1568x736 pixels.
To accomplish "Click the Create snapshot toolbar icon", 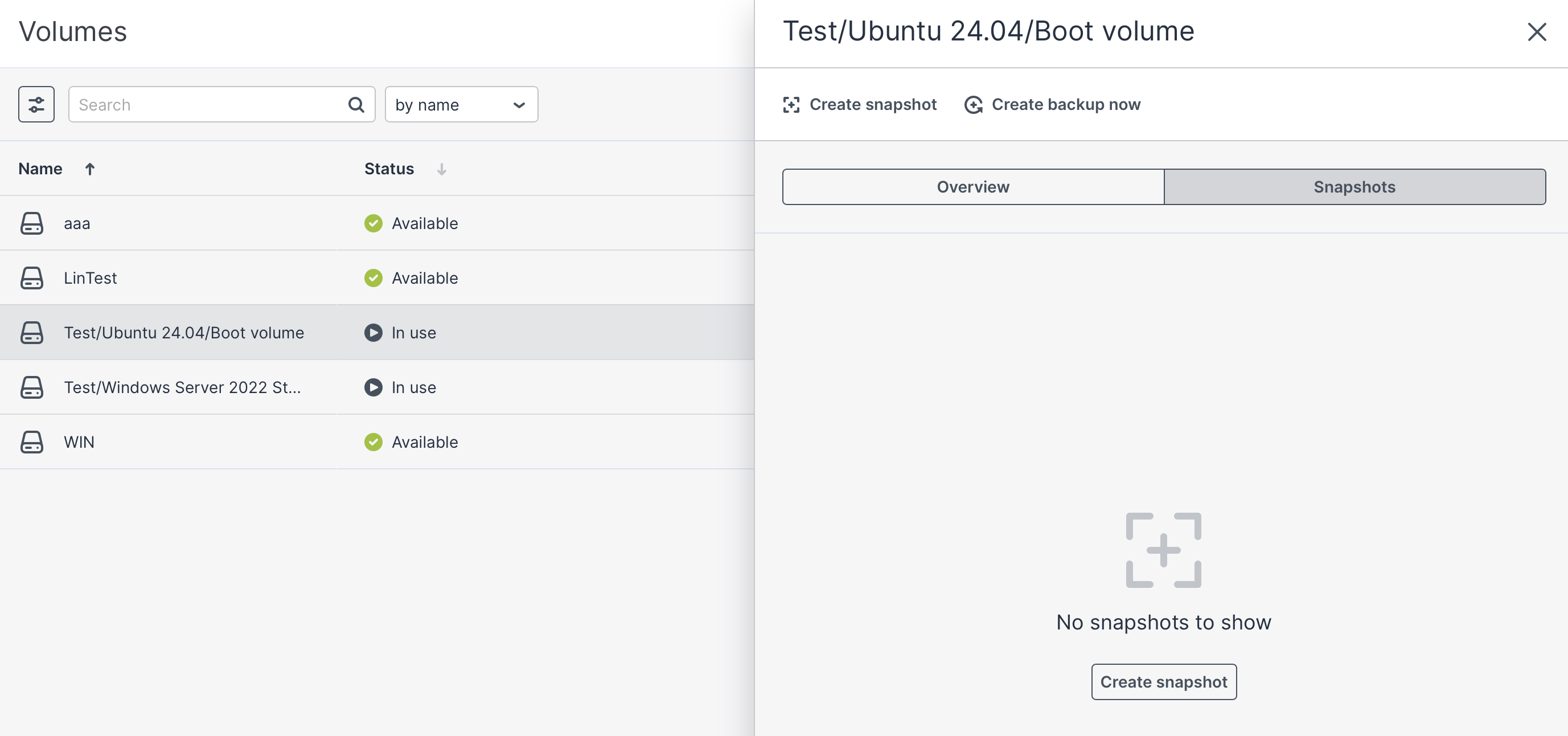I will pos(791,105).
